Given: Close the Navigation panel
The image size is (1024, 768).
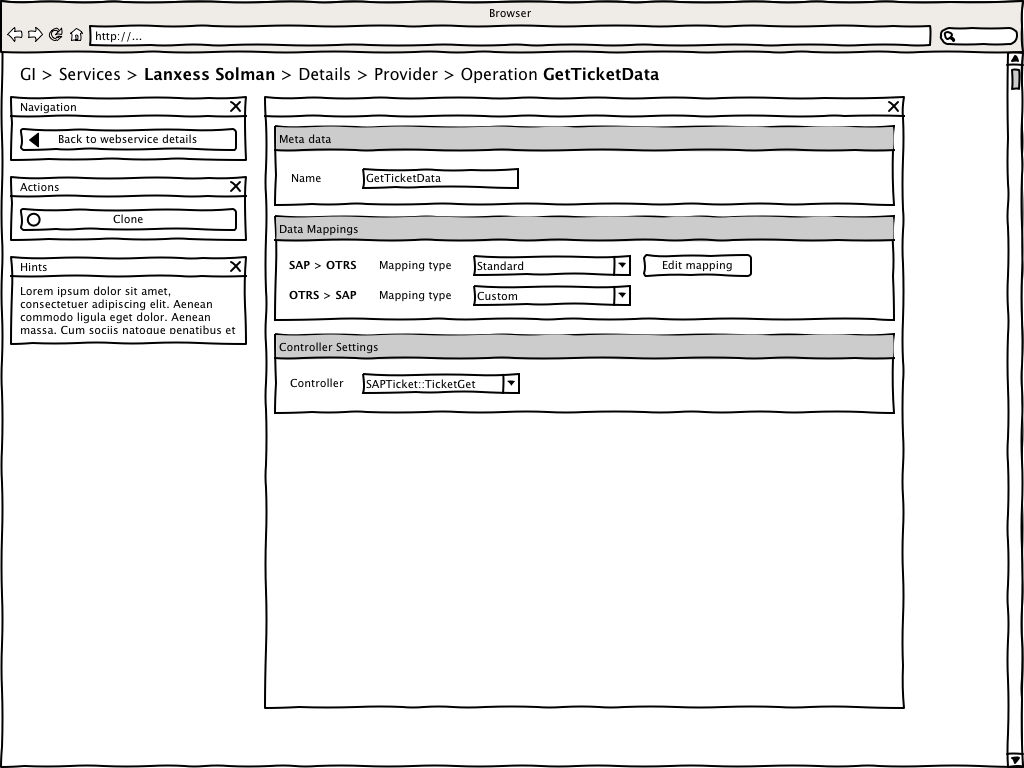Looking at the screenshot, I should click(x=235, y=106).
